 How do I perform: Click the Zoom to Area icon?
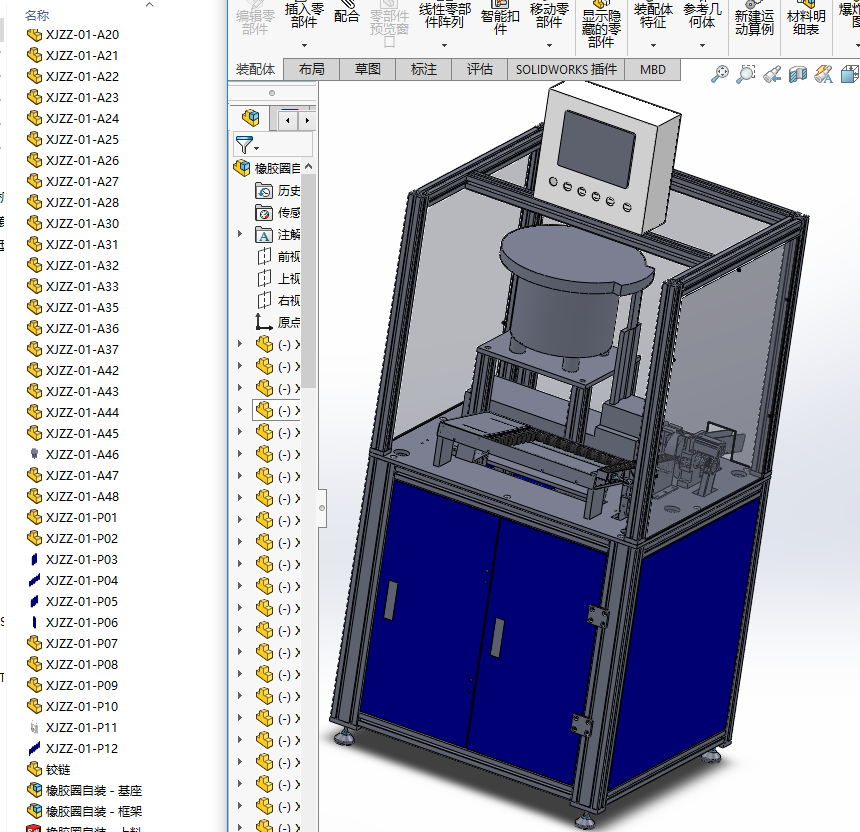point(746,73)
